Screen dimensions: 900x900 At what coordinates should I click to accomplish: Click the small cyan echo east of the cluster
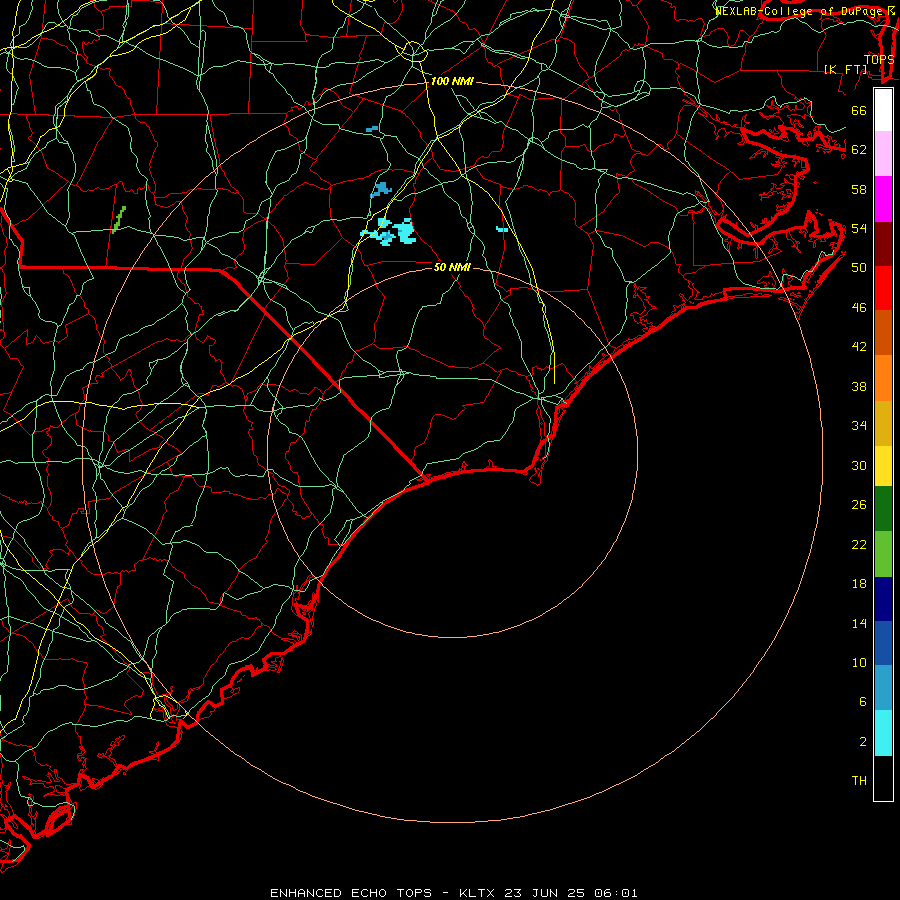click(x=502, y=230)
